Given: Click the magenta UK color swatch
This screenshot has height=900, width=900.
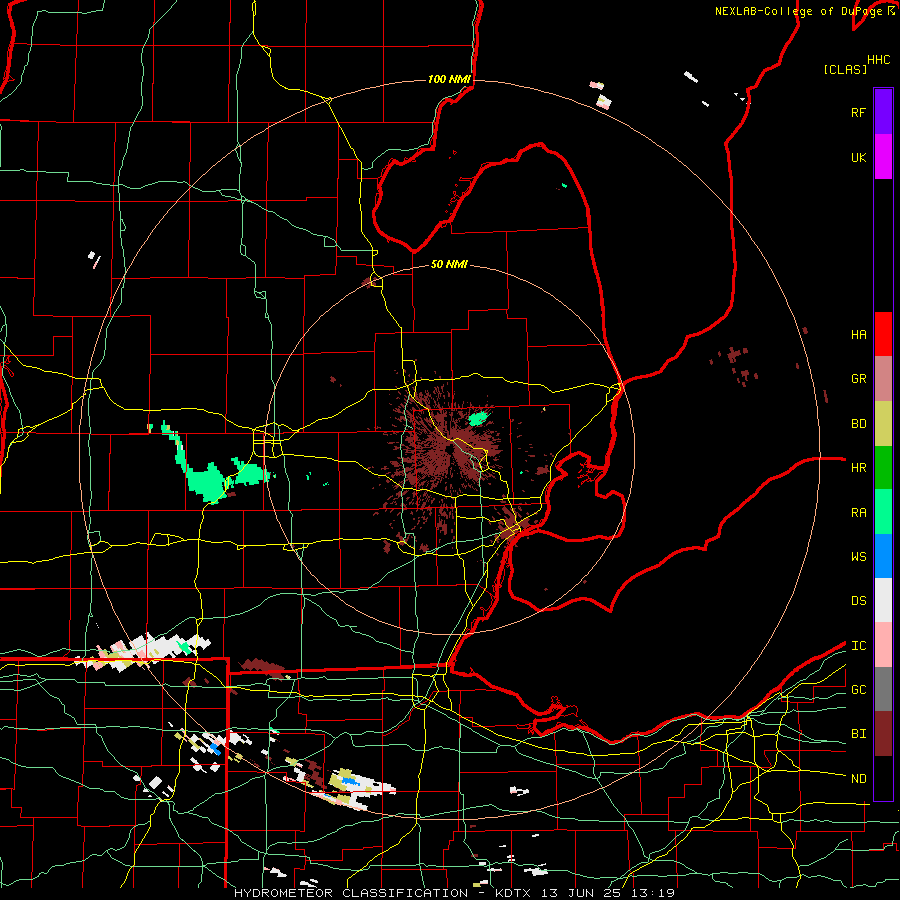Looking at the screenshot, I should tap(883, 157).
